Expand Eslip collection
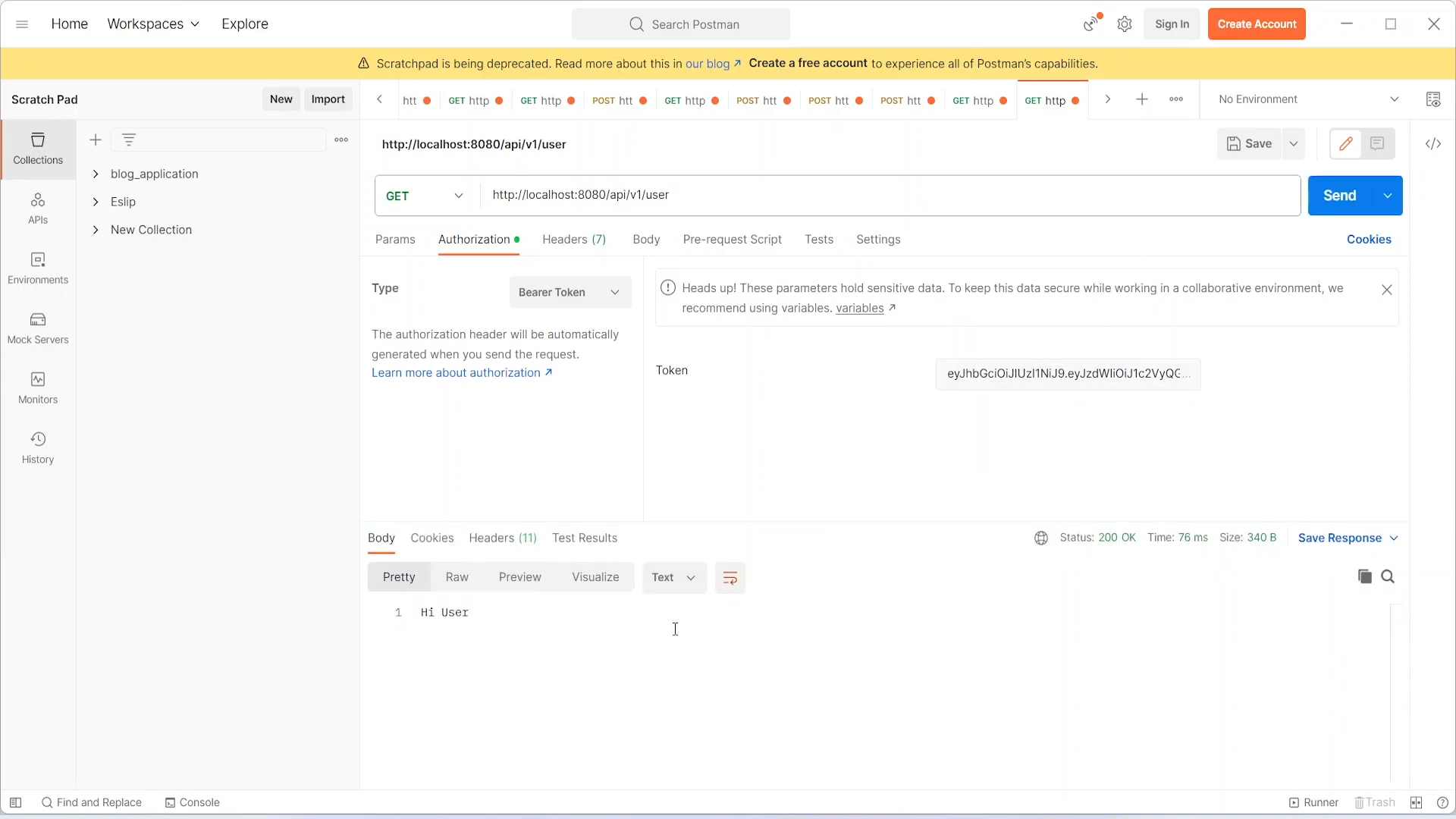Image resolution: width=1456 pixels, height=819 pixels. (x=96, y=202)
